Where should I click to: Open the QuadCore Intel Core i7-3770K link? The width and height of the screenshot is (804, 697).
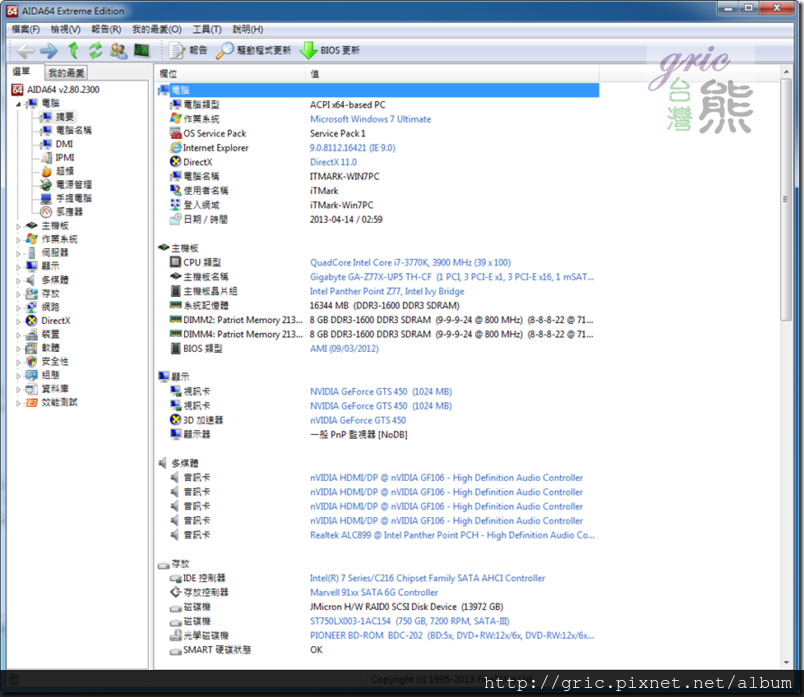[x=410, y=263]
